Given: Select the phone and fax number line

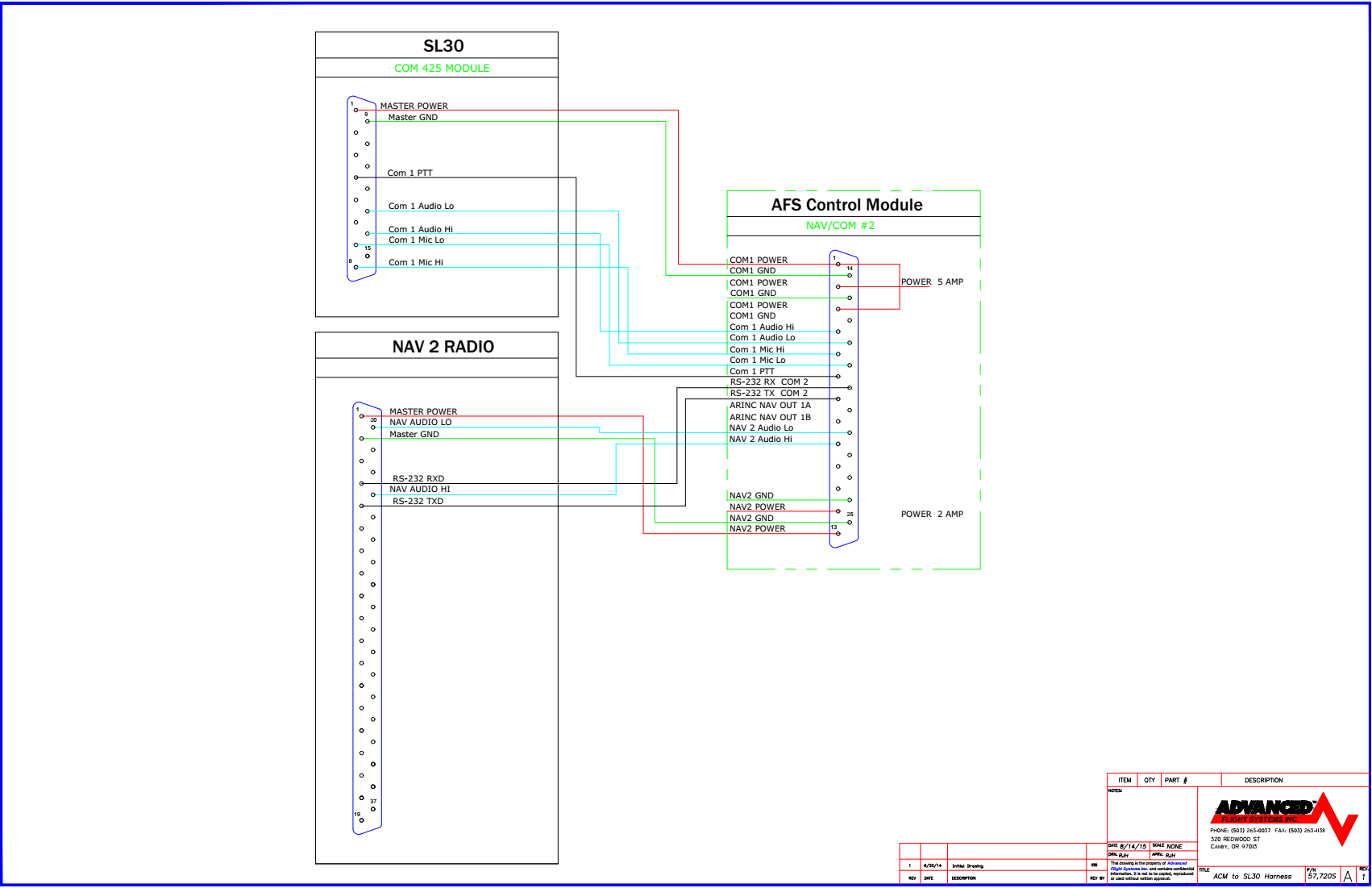Looking at the screenshot, I should 1267,830.
